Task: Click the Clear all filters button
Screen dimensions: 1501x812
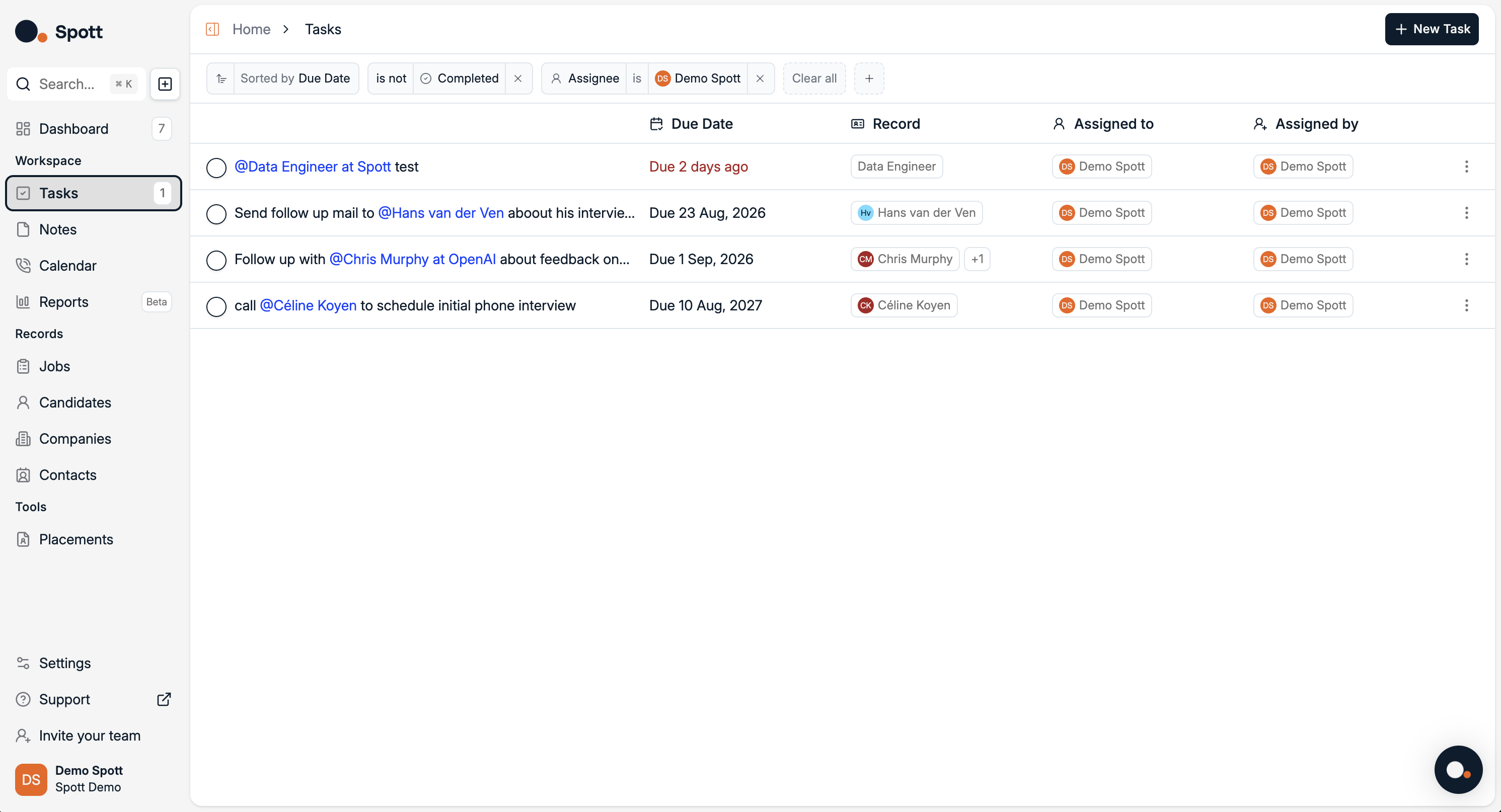Action: tap(814, 78)
